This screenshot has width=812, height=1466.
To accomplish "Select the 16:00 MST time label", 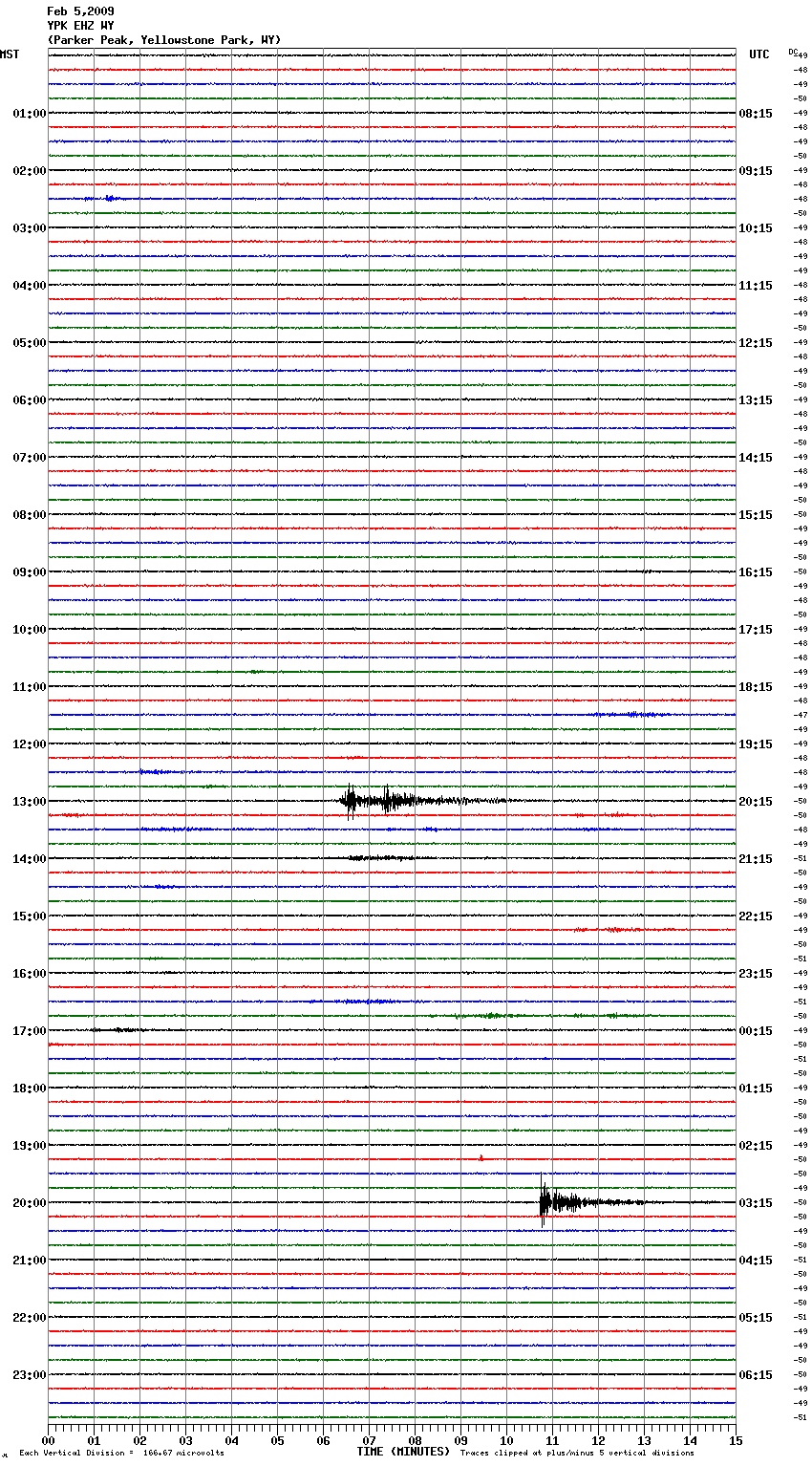I will (x=30, y=974).
